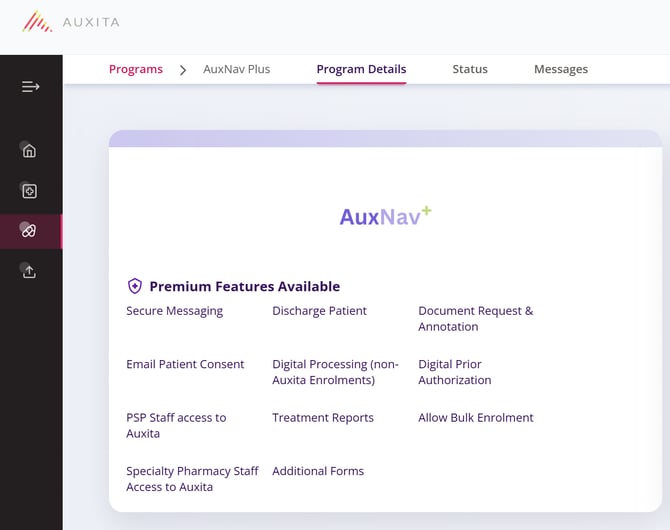The height and width of the screenshot is (530, 670).
Task: Select the Discharge Patient feature
Action: pos(319,311)
